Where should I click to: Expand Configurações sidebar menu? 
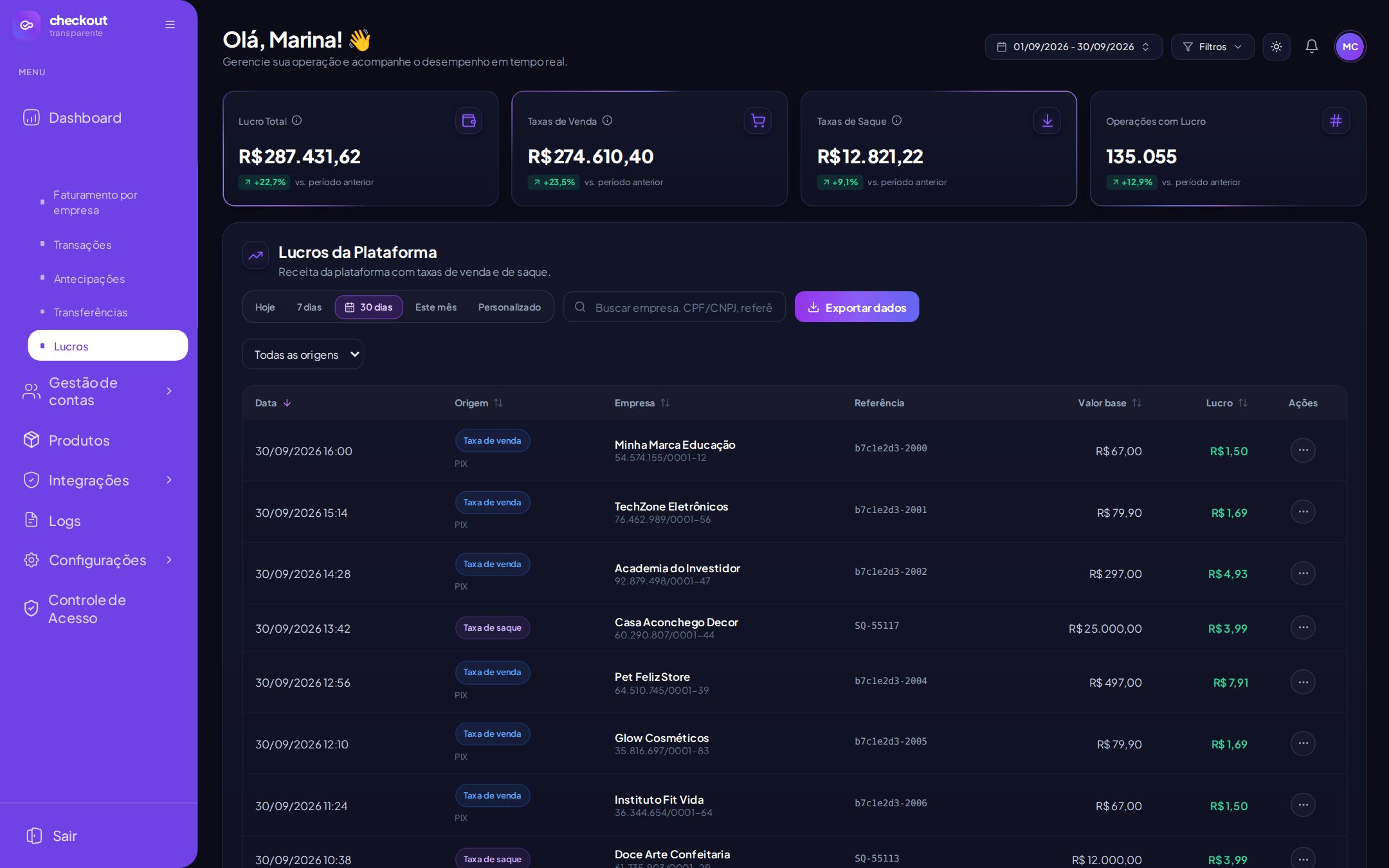(x=98, y=560)
